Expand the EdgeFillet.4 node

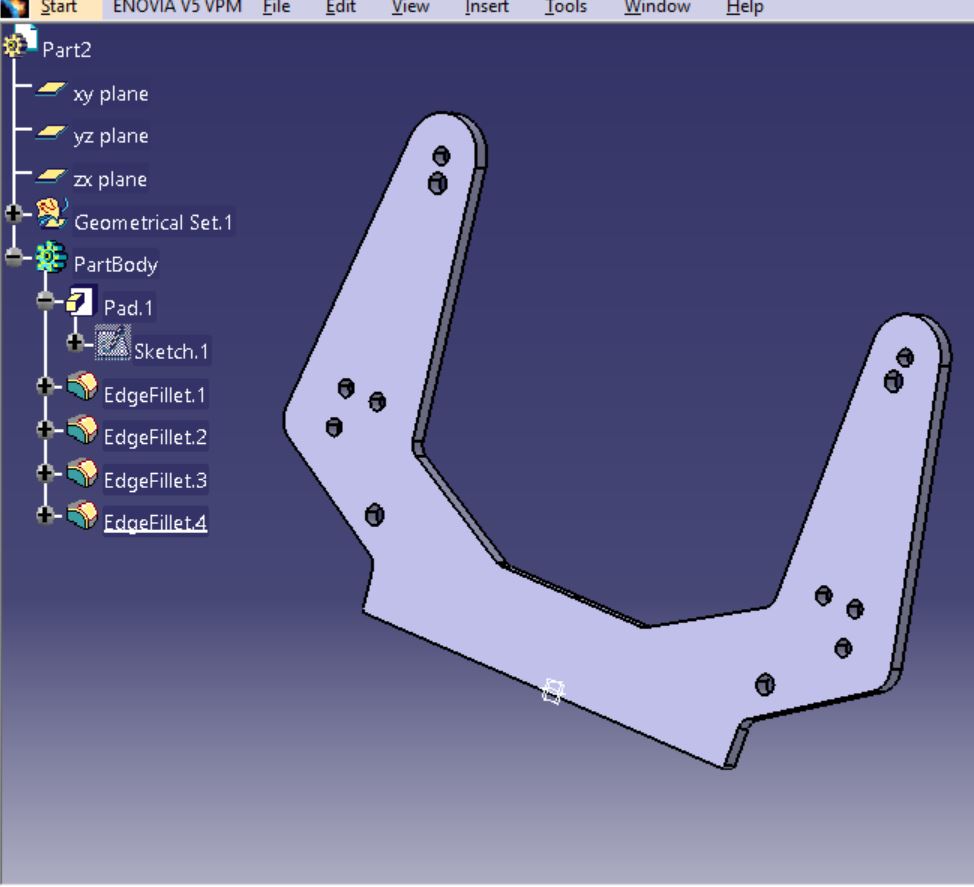(x=45, y=516)
